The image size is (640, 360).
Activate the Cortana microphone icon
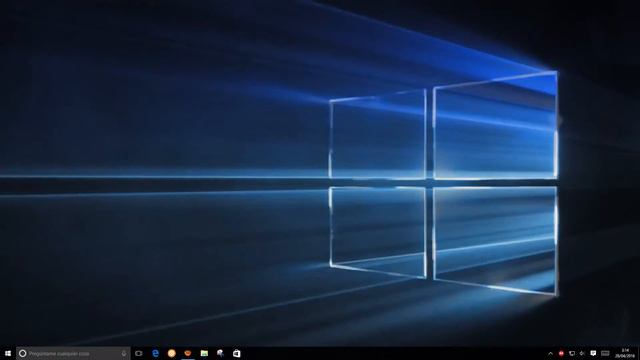coord(124,353)
